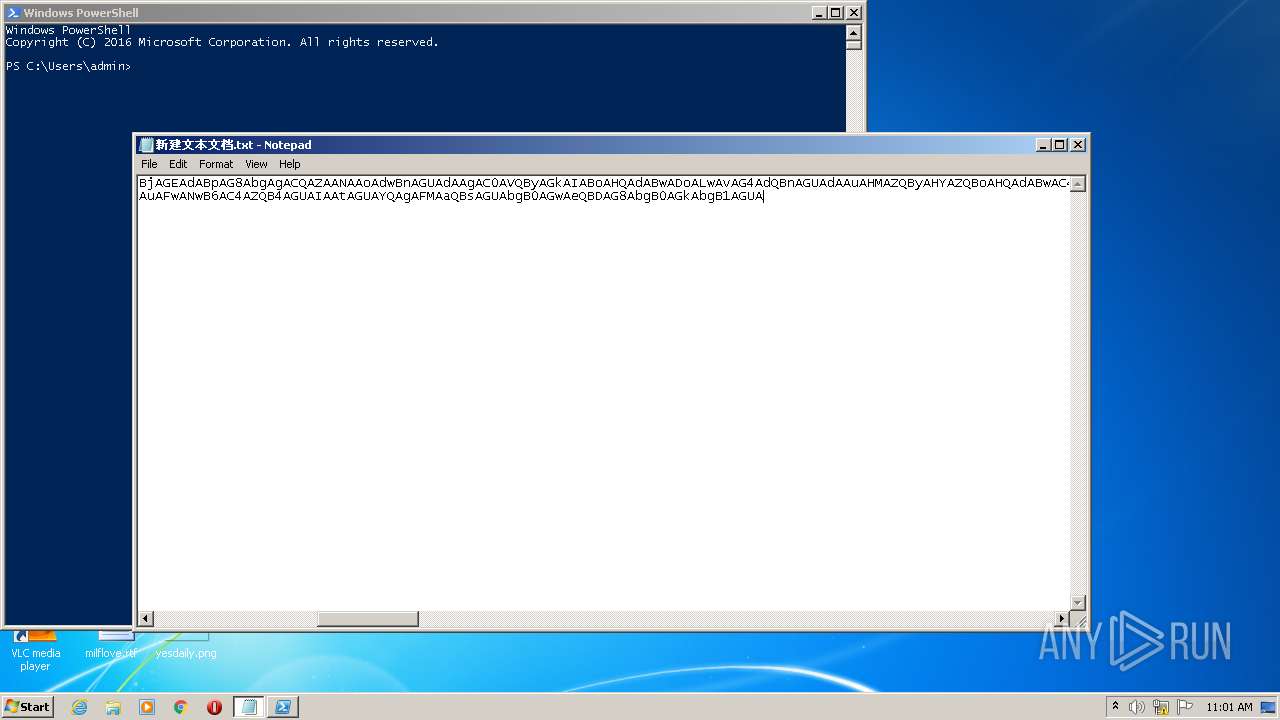Click the PowerShell prompt line PS C:\Users\admin>
This screenshot has width=1280, height=720.
click(x=68, y=66)
